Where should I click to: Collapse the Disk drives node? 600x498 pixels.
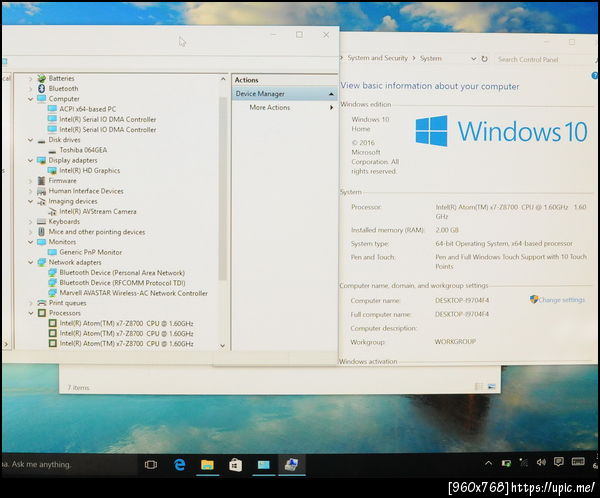[x=30, y=140]
